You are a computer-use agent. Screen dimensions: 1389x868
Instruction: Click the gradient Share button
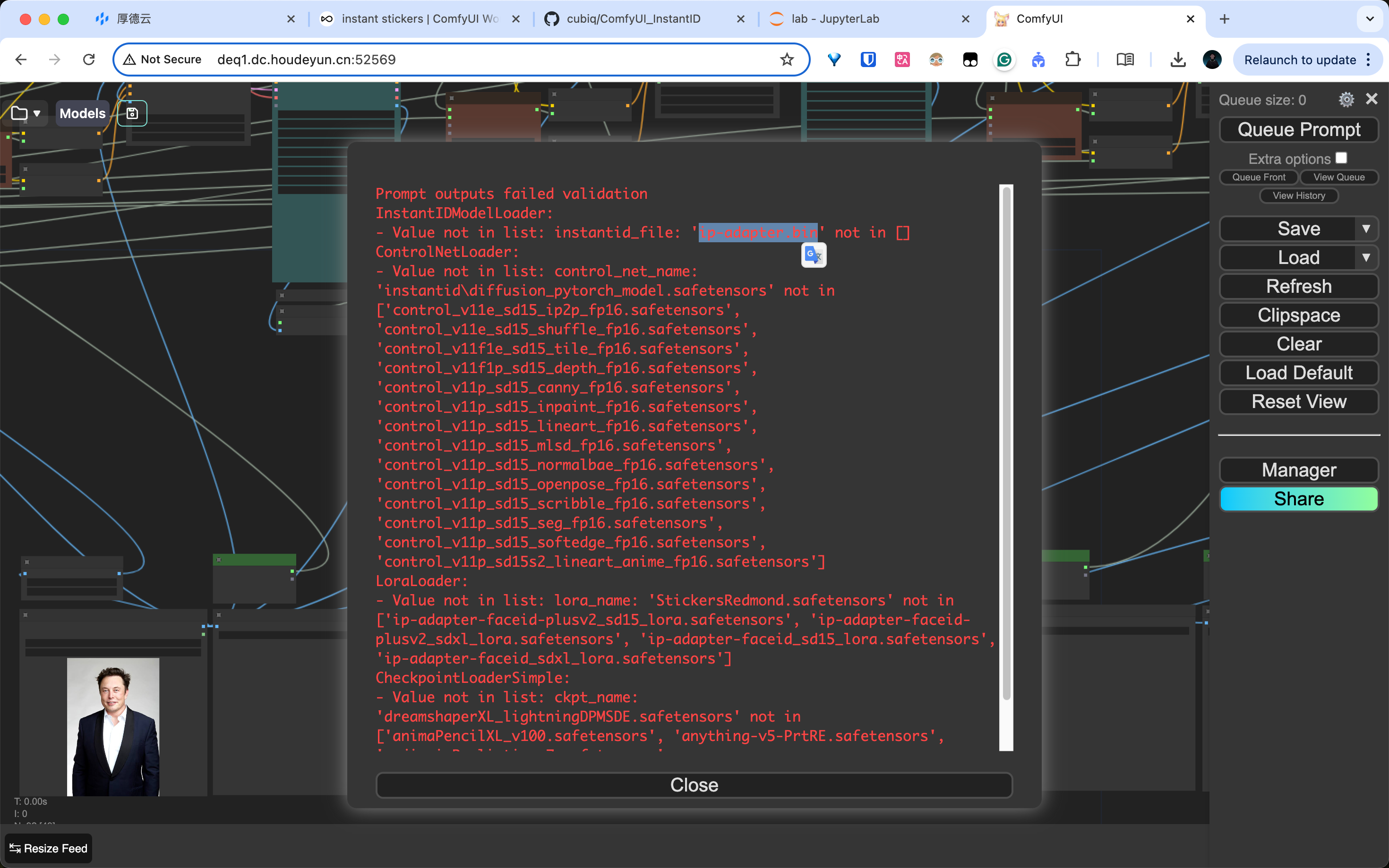1298,499
